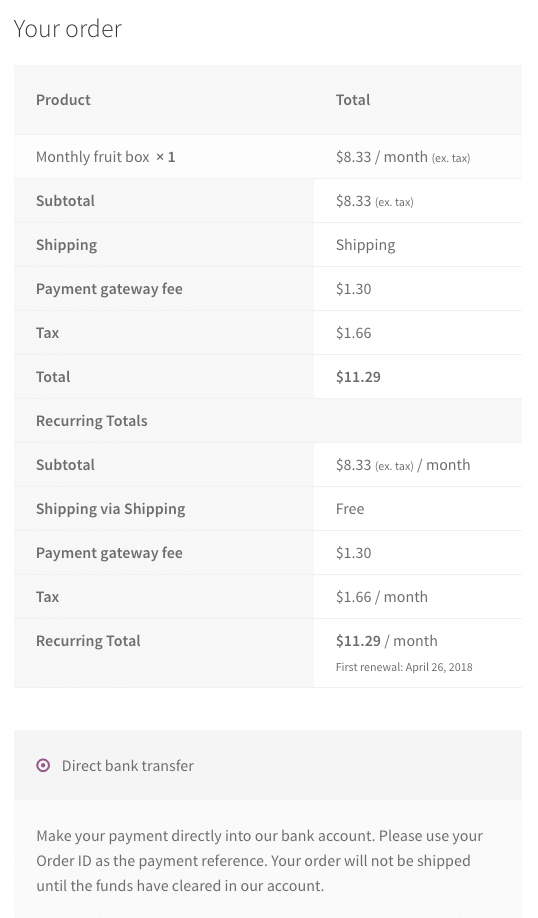Click the Shipping method value in first section

click(x=365, y=245)
